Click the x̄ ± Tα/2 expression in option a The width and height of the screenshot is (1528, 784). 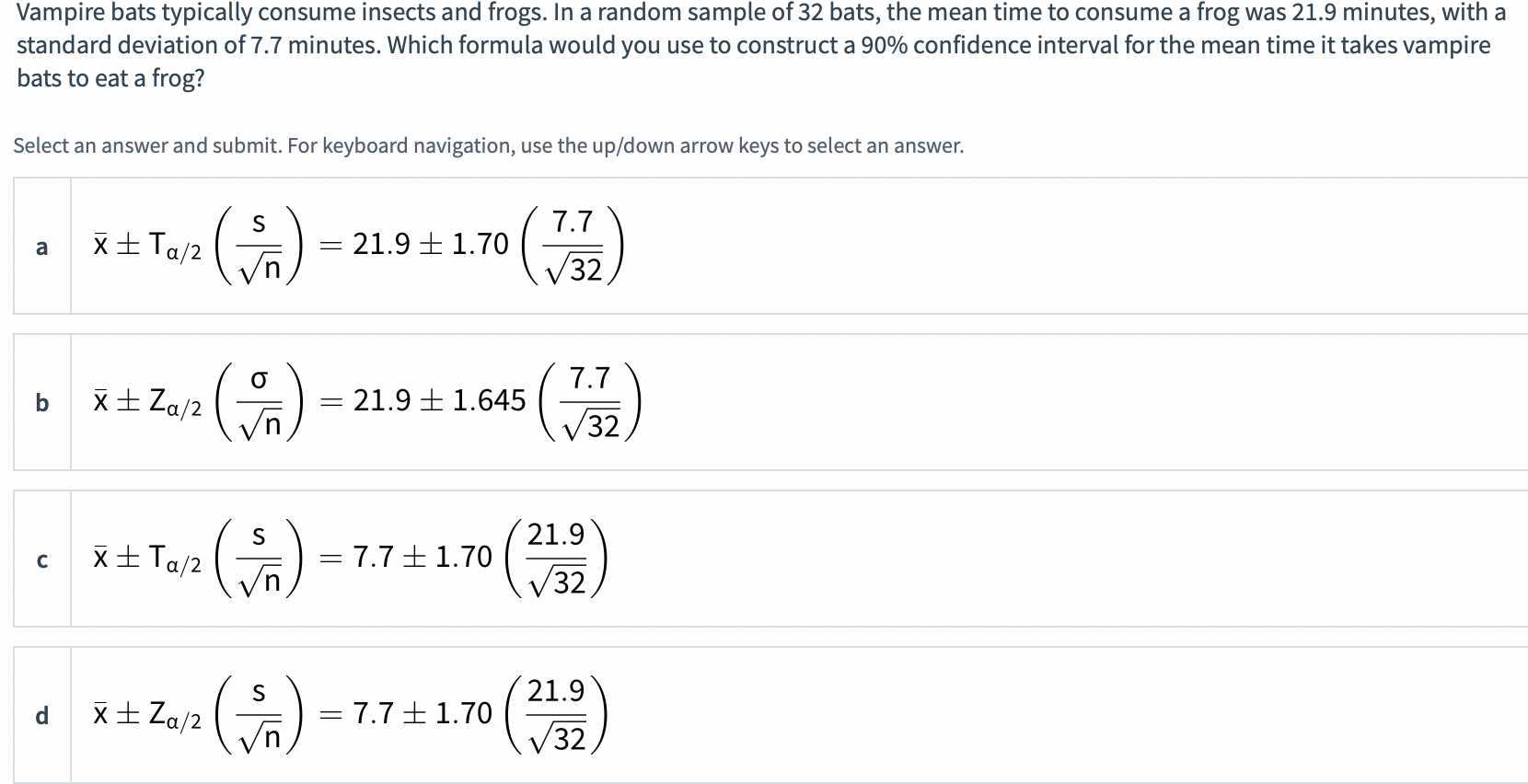coord(147,247)
